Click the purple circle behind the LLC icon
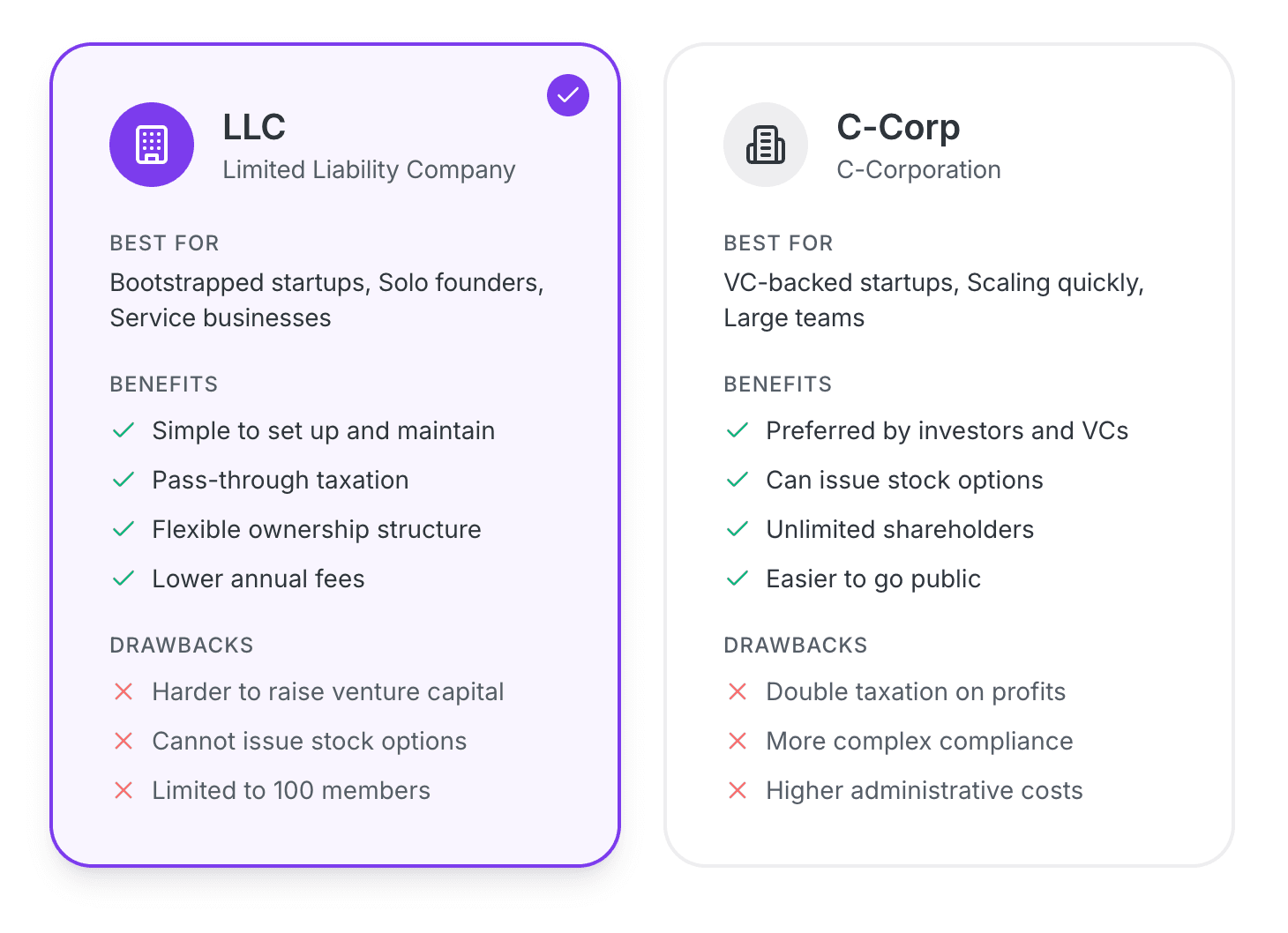Screen dimensions: 1288x933 [152, 145]
